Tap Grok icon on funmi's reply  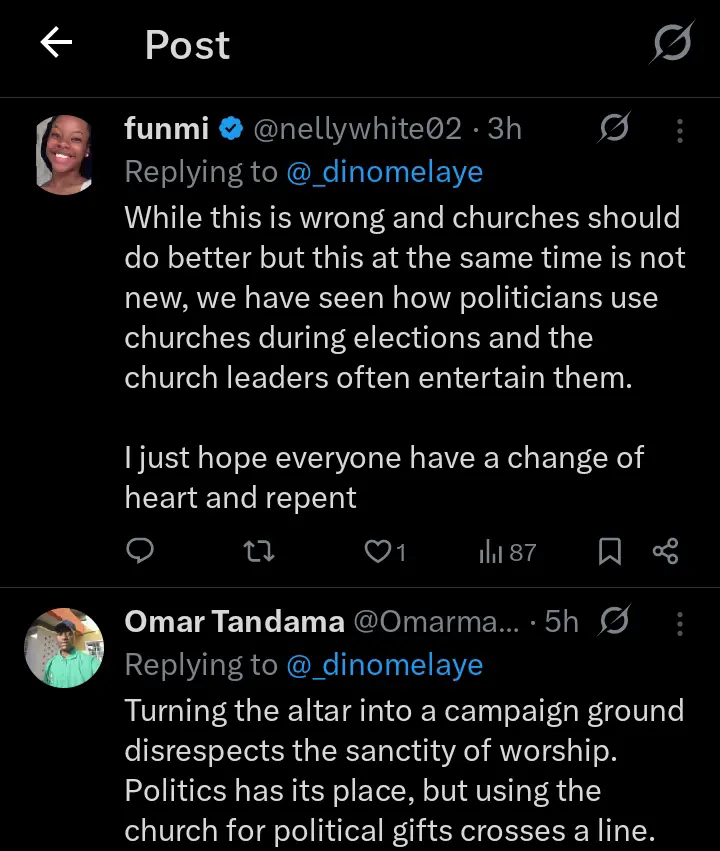[613, 129]
